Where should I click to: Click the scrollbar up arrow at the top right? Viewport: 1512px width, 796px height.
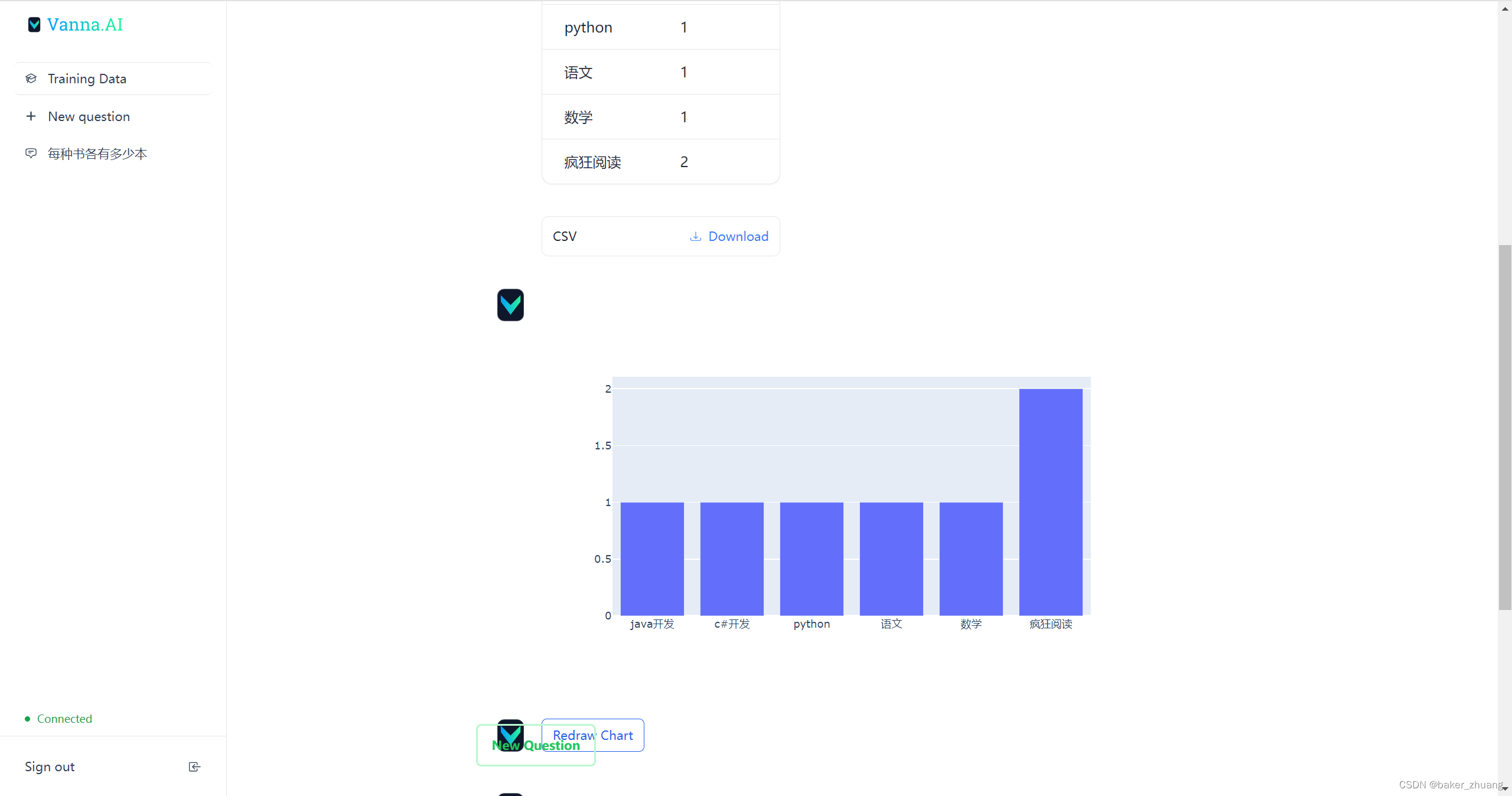(1504, 8)
